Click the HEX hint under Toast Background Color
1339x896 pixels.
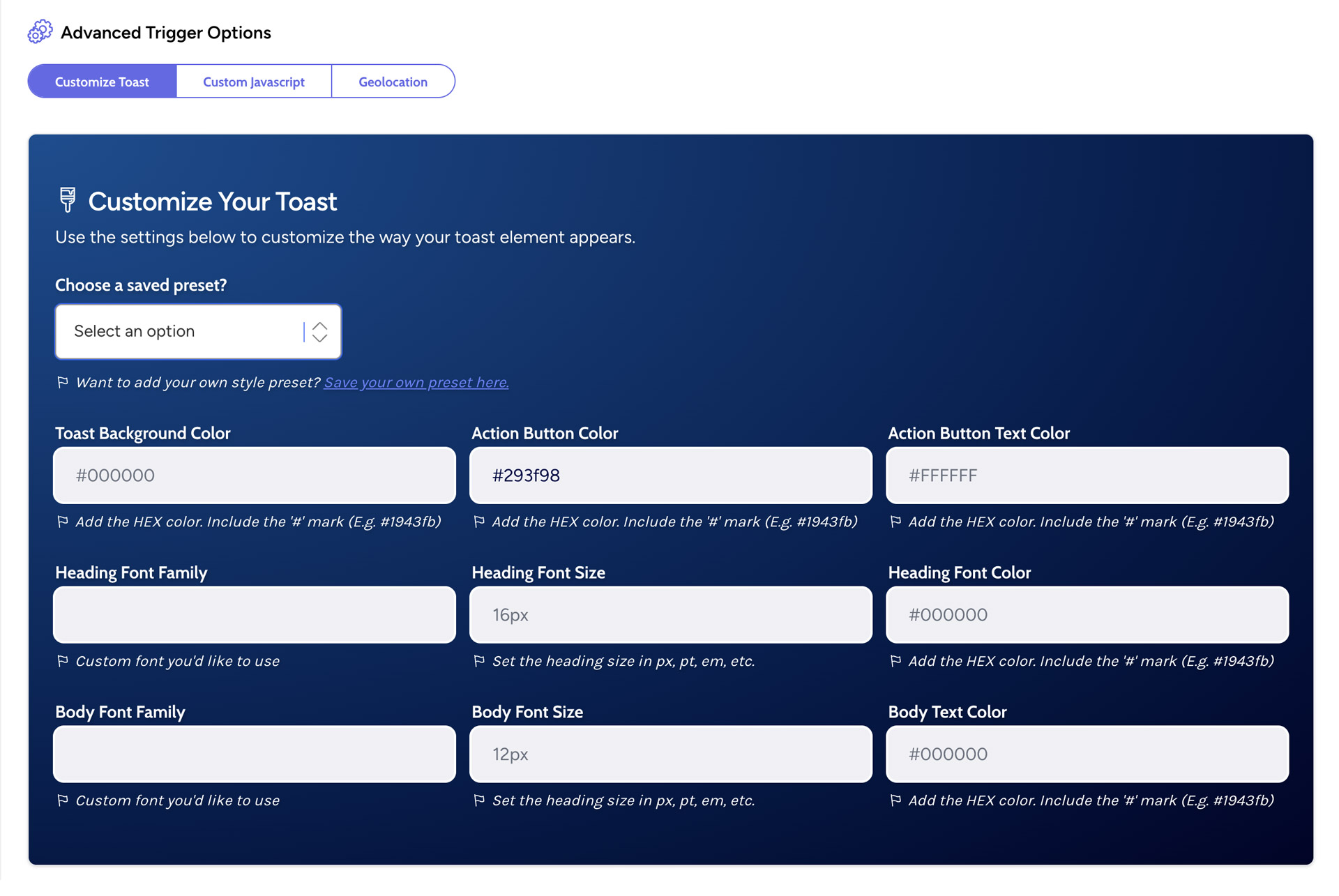(x=258, y=522)
